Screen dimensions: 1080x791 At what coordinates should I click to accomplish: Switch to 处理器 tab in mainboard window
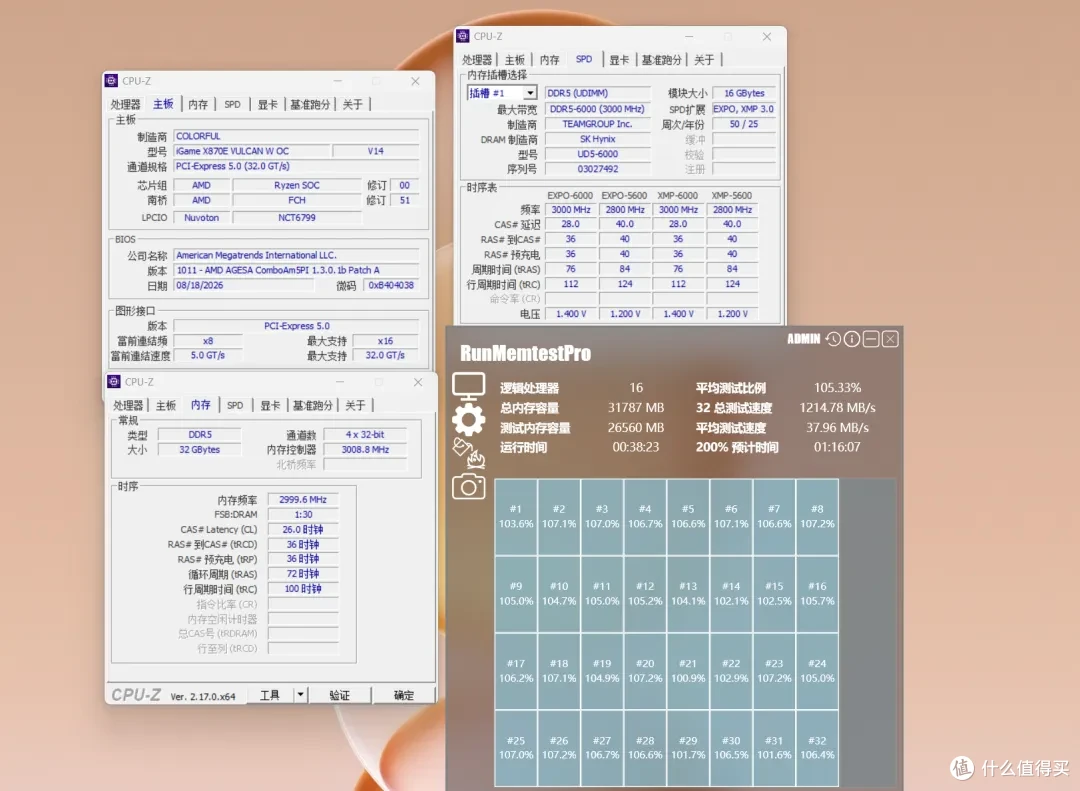(125, 105)
